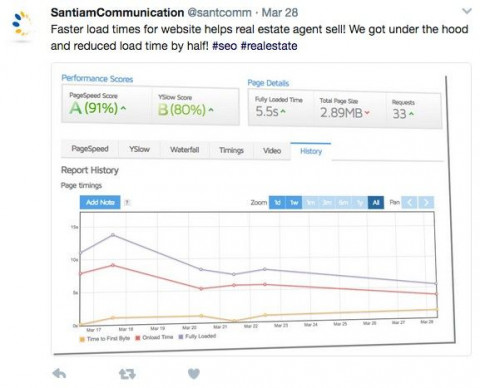Set zoom range to All
This screenshot has height=388, width=480.
click(x=376, y=202)
